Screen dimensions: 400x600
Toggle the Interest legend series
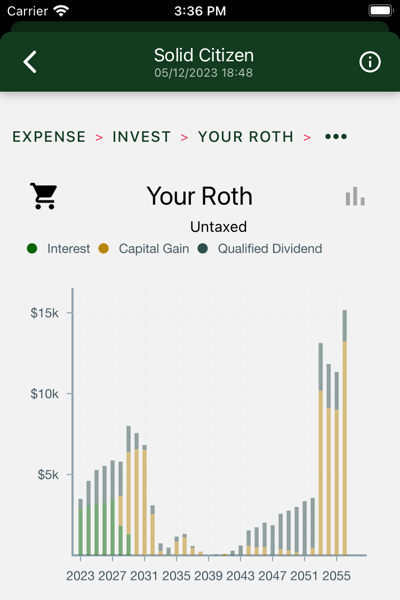tap(59, 249)
